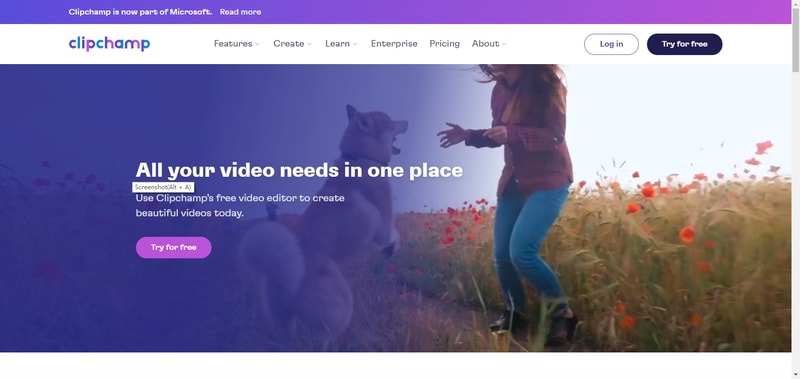The image size is (800, 379).
Task: Open the Pricing page
Action: coord(444,44)
